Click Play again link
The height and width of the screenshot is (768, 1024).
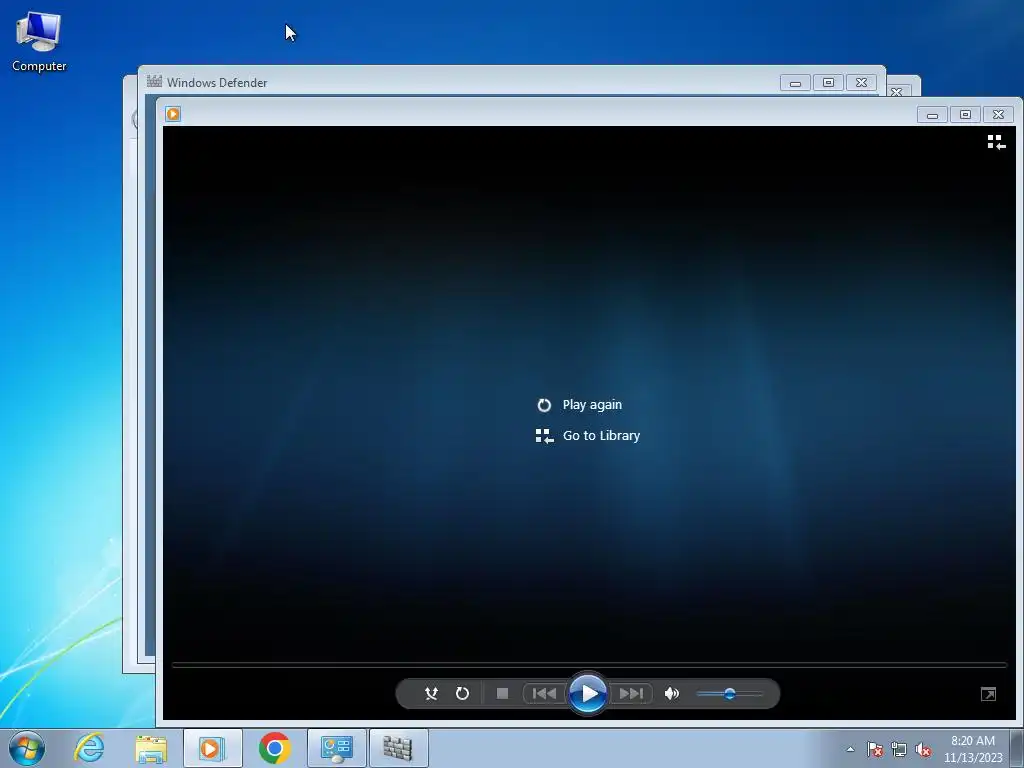pyautogui.click(x=592, y=405)
